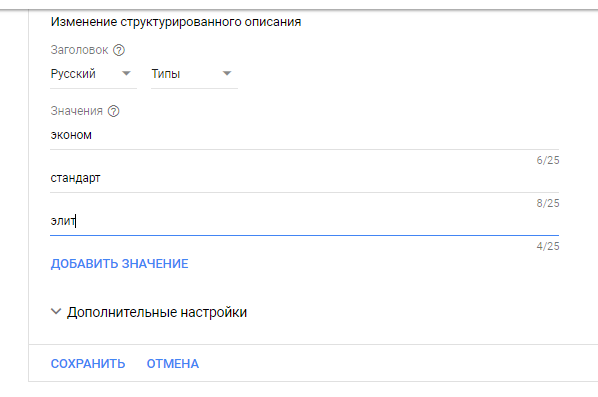Viewport: 598px width, 397px height.
Task: Click the 6/25 character counter
Action: (548, 160)
